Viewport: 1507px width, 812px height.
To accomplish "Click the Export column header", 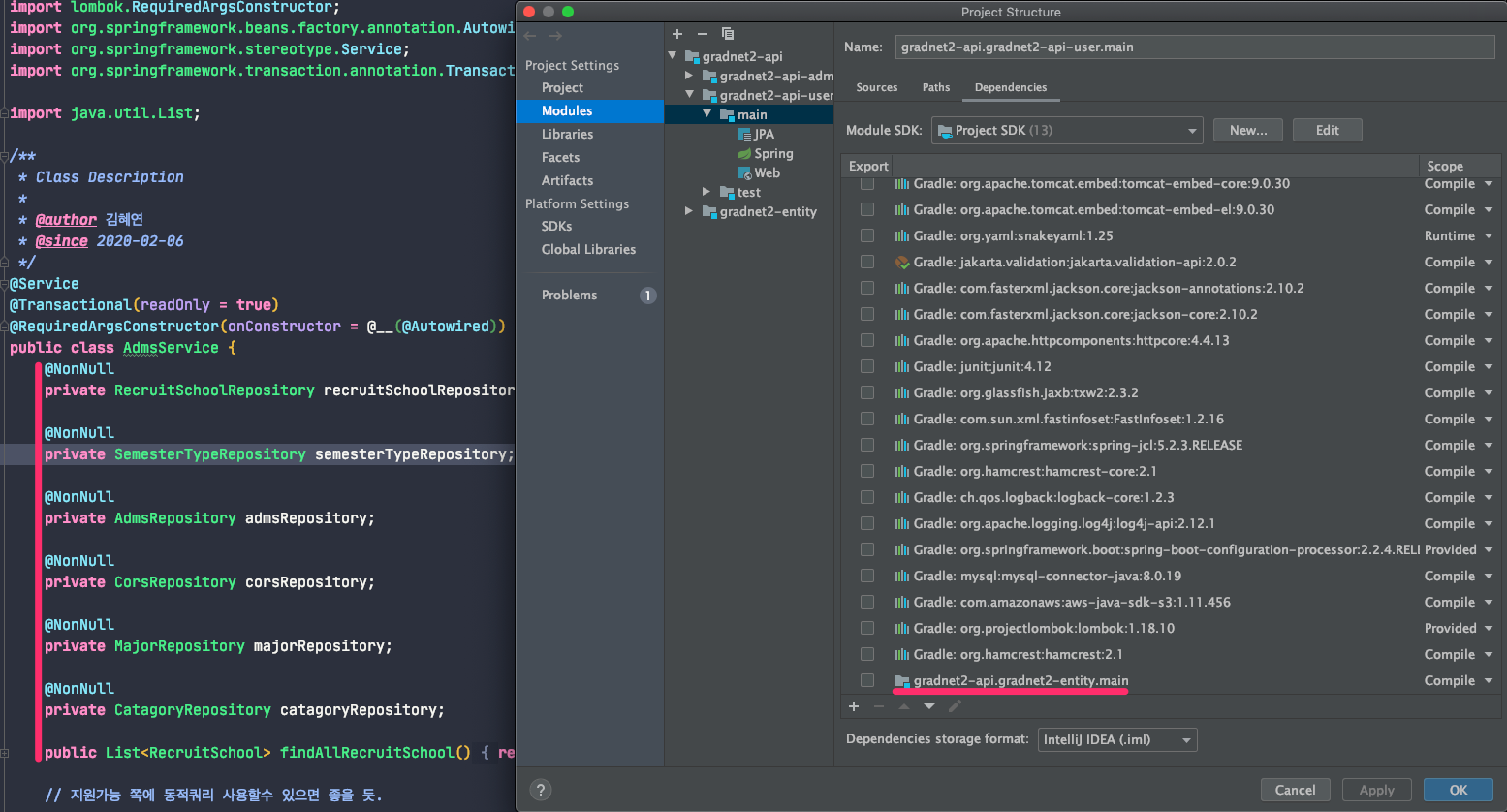I will tap(869, 166).
